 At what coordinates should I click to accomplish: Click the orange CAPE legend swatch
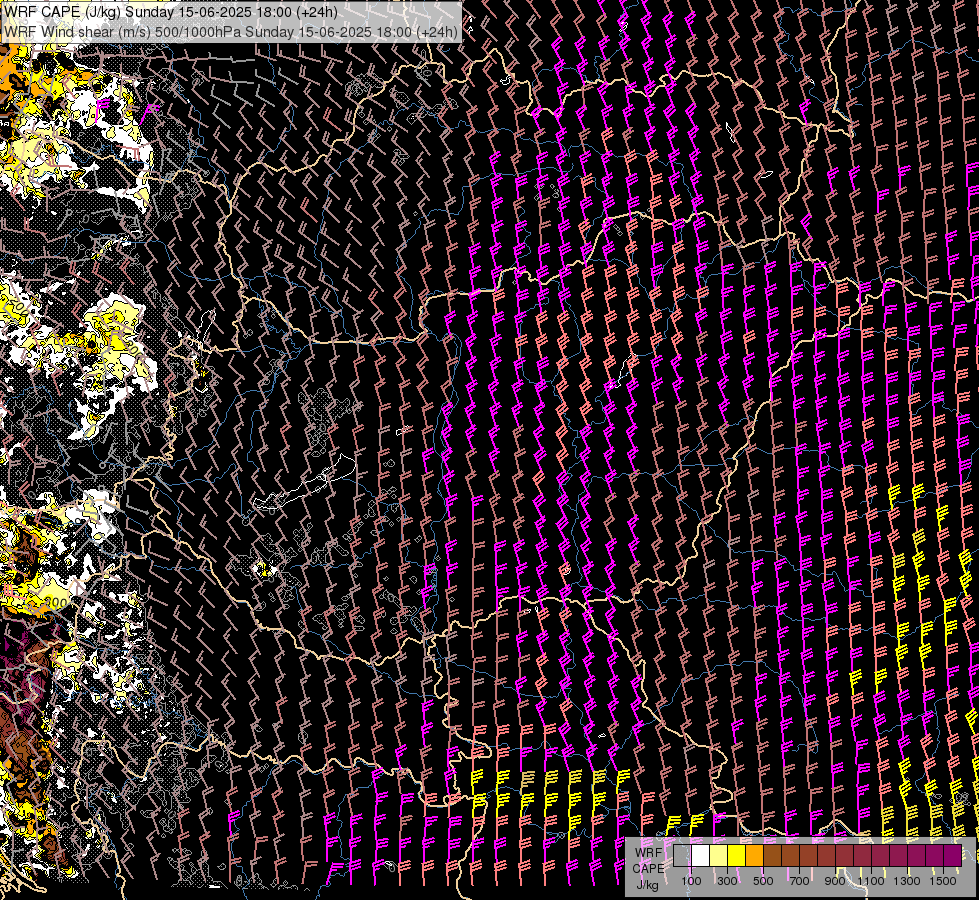pyautogui.click(x=754, y=856)
